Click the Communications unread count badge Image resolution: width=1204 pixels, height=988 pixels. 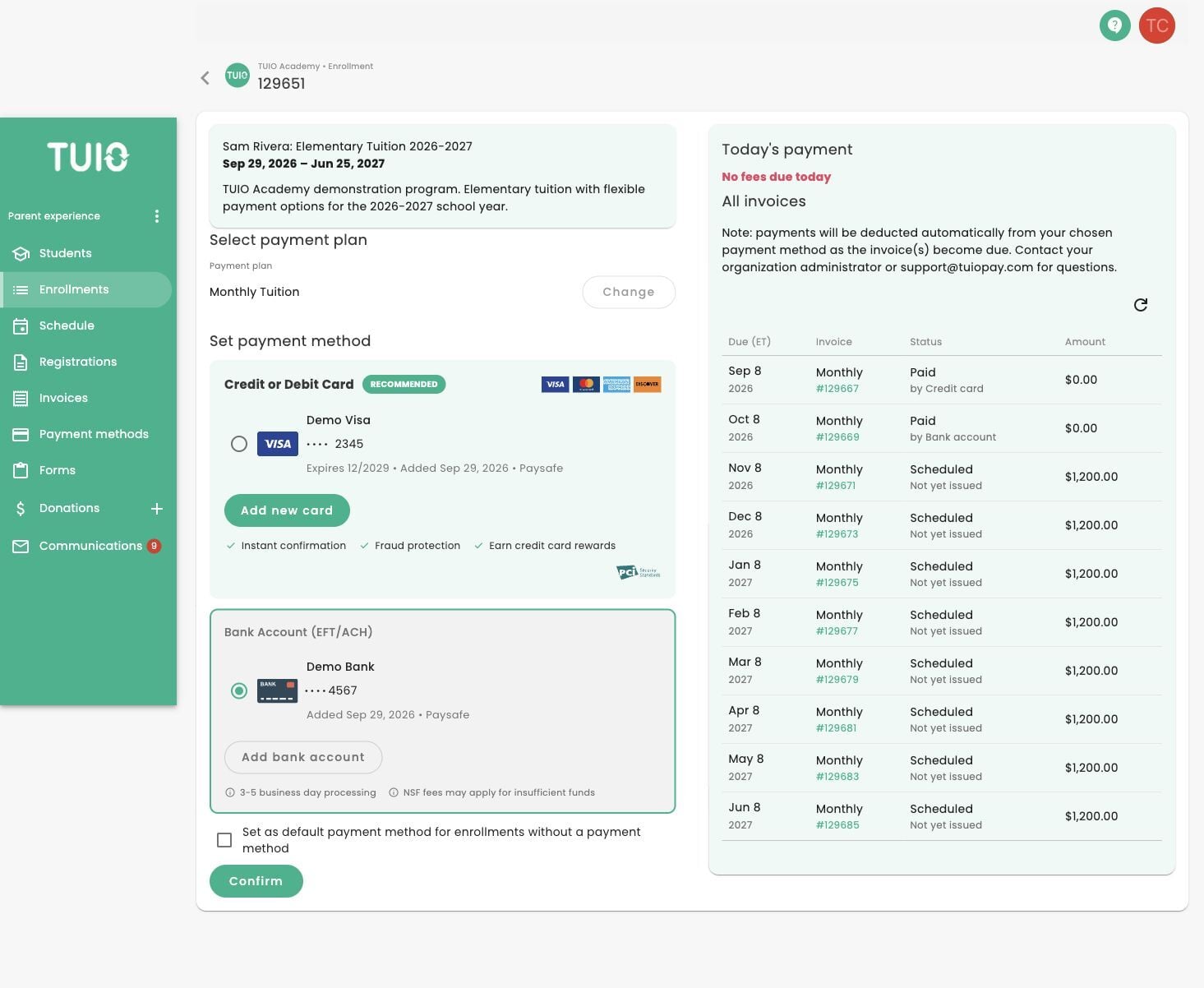click(x=154, y=546)
